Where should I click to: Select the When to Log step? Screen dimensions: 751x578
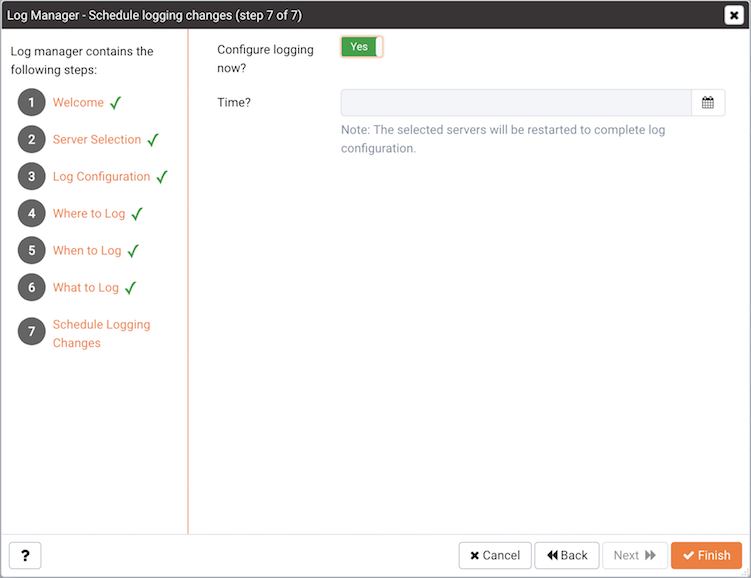87,250
